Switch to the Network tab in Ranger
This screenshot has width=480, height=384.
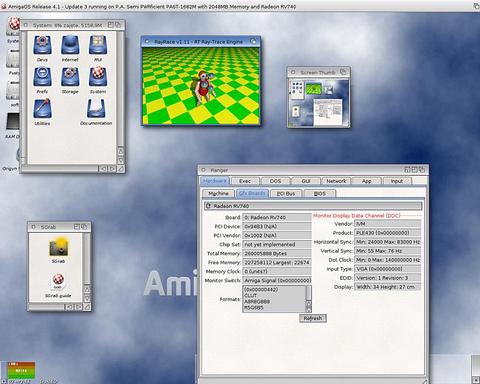(336, 181)
